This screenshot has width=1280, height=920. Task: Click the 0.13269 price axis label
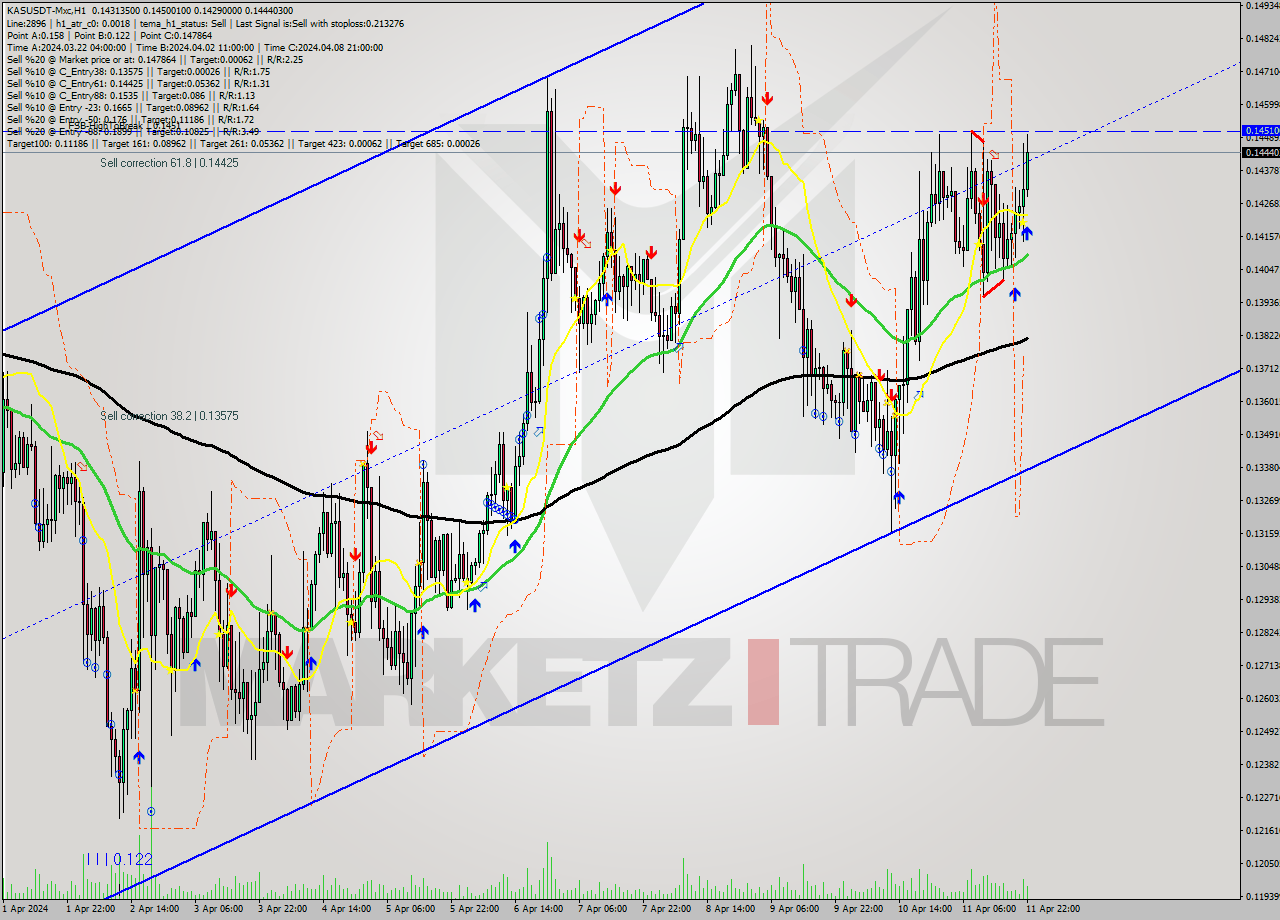tap(1261, 501)
